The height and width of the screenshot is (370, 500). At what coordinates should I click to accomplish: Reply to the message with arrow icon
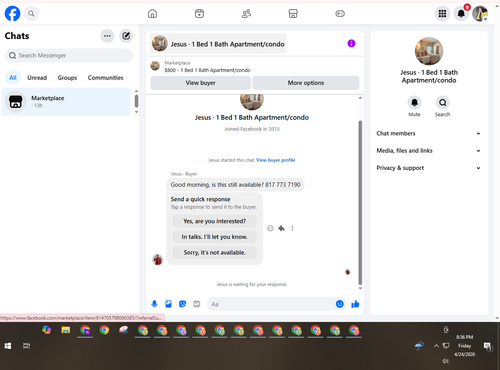tap(282, 228)
